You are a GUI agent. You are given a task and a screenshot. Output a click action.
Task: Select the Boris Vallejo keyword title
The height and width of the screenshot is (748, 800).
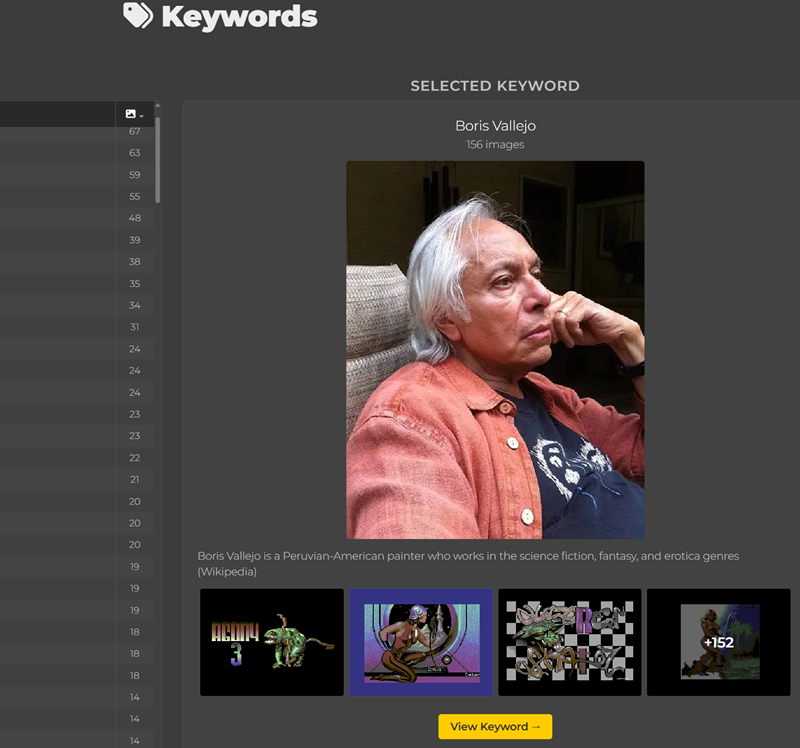pyautogui.click(x=495, y=126)
